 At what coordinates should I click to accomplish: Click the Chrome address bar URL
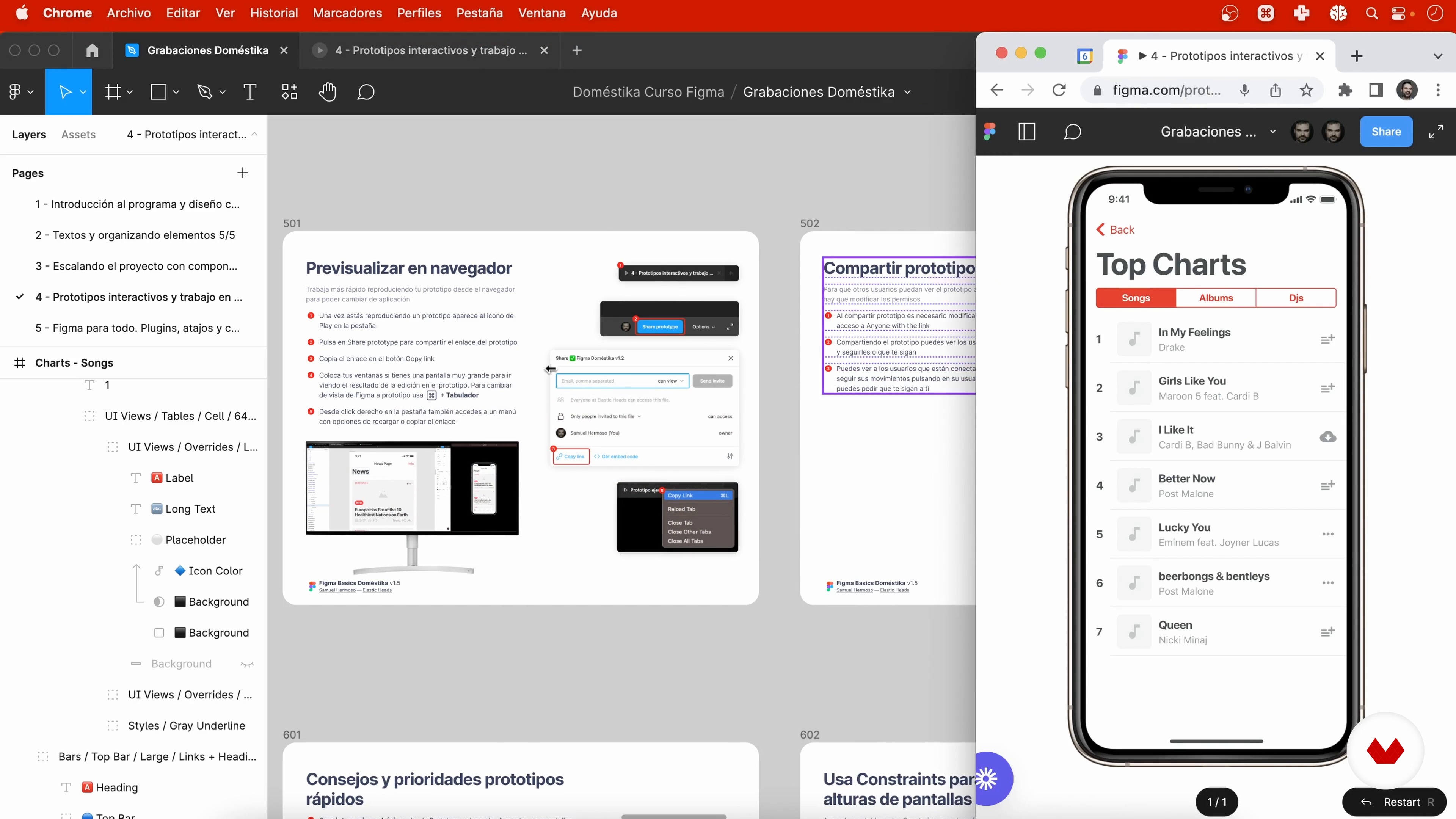point(1166,90)
